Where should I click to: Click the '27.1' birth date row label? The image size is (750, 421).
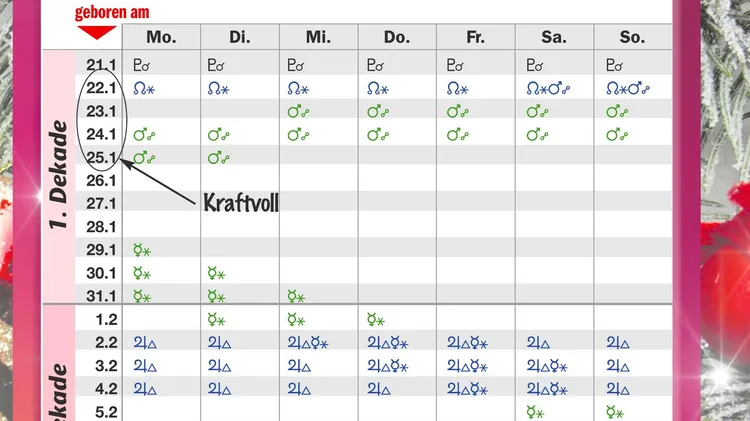coord(103,203)
